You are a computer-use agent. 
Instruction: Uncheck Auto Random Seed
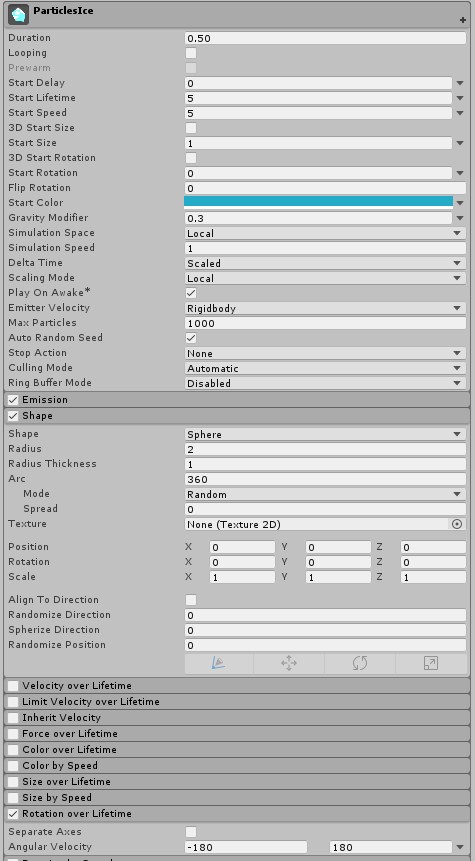(191, 338)
